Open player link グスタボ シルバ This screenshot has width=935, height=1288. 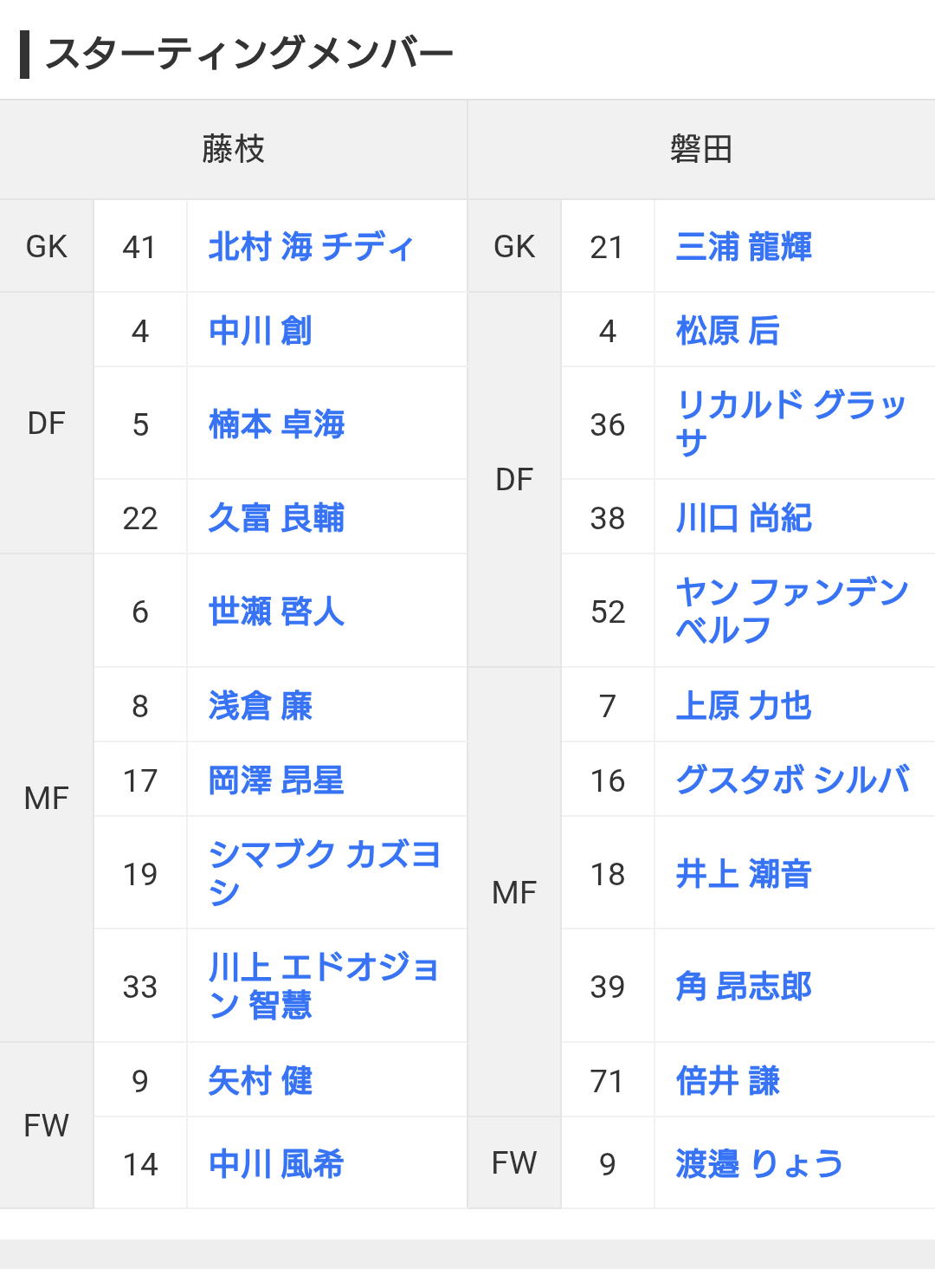tap(793, 780)
